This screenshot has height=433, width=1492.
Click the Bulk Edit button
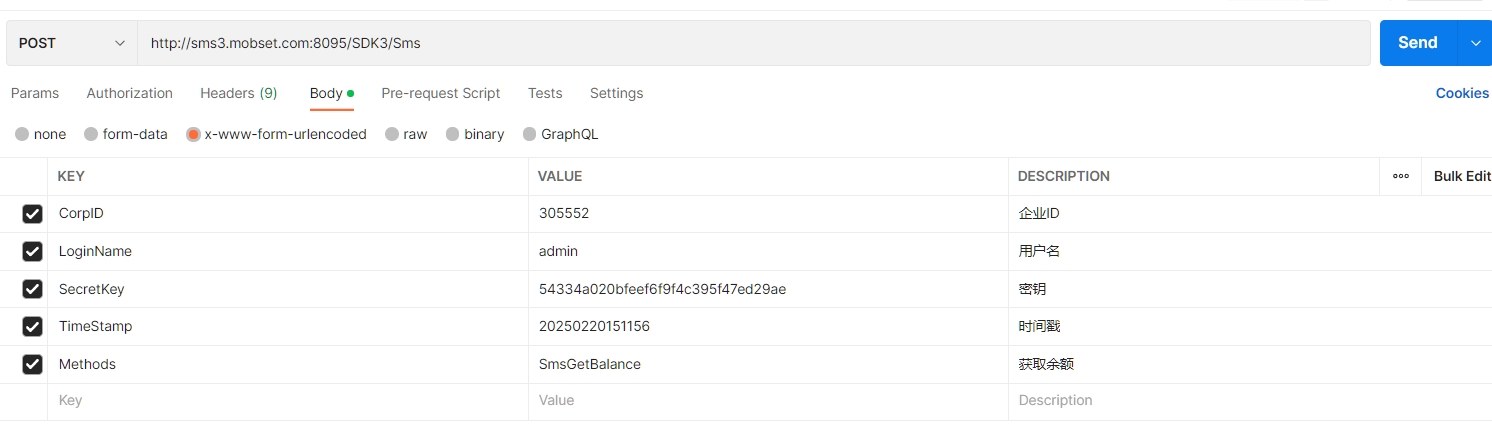click(1462, 176)
